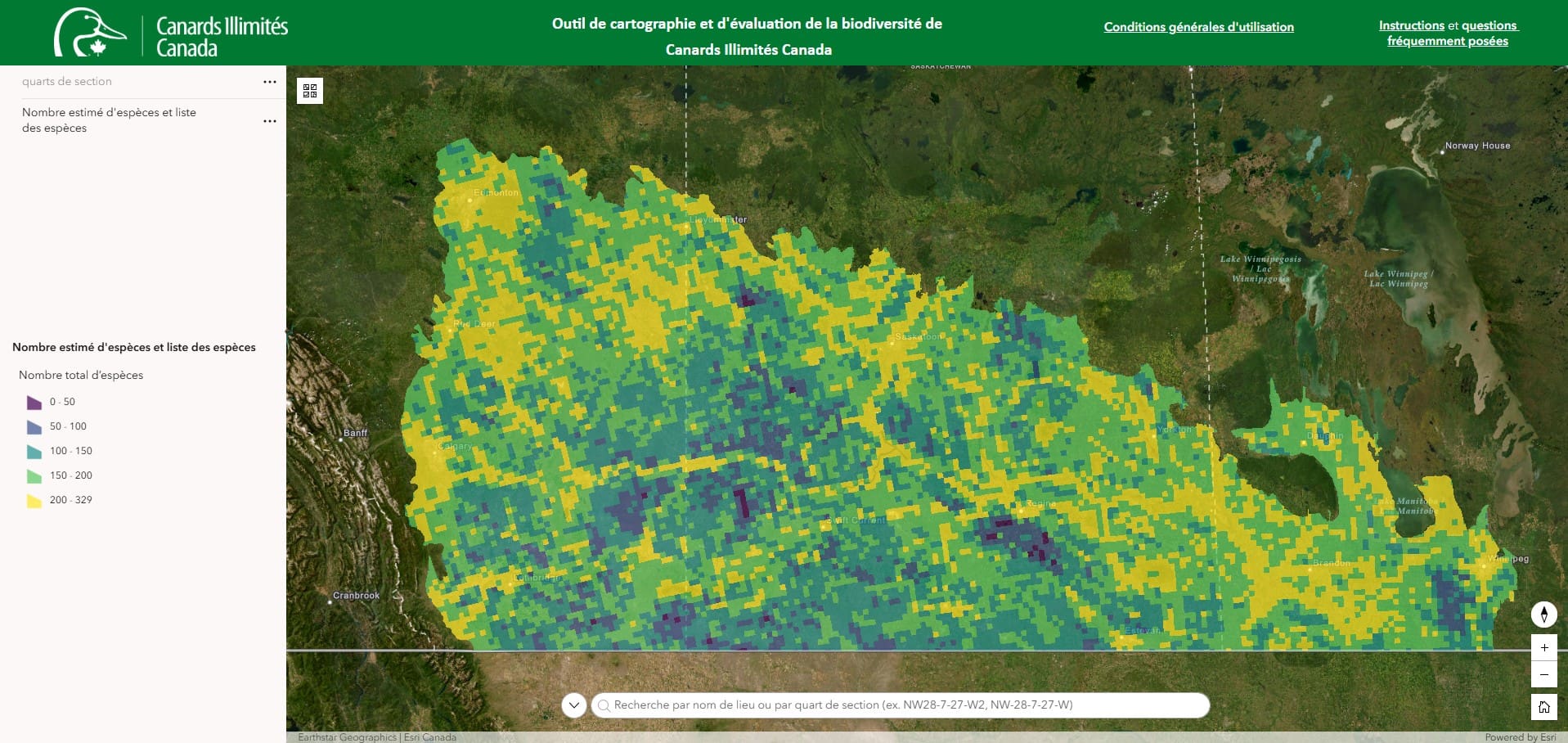Zoom out on the map

coord(1543,674)
